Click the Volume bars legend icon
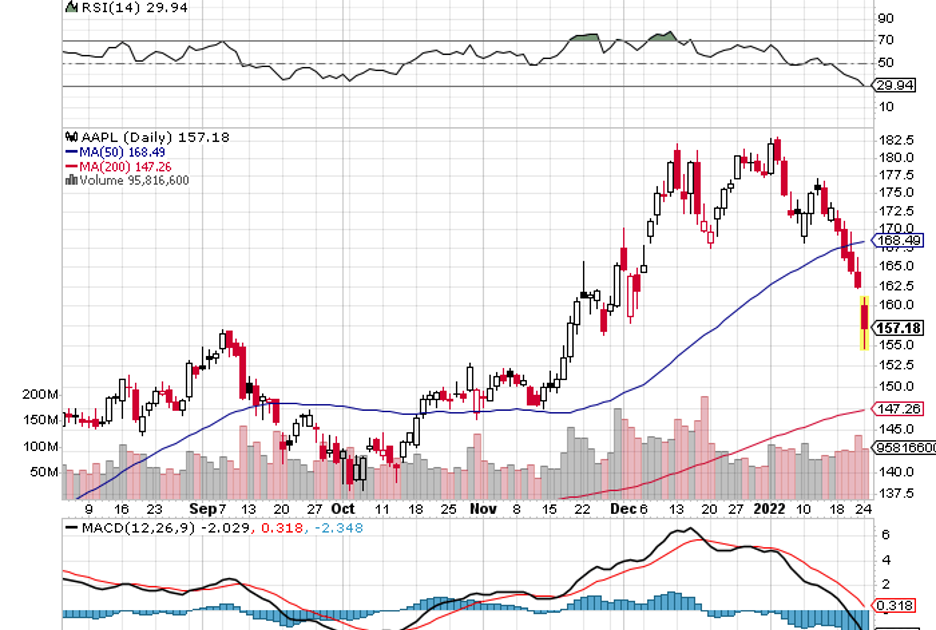 69,180
